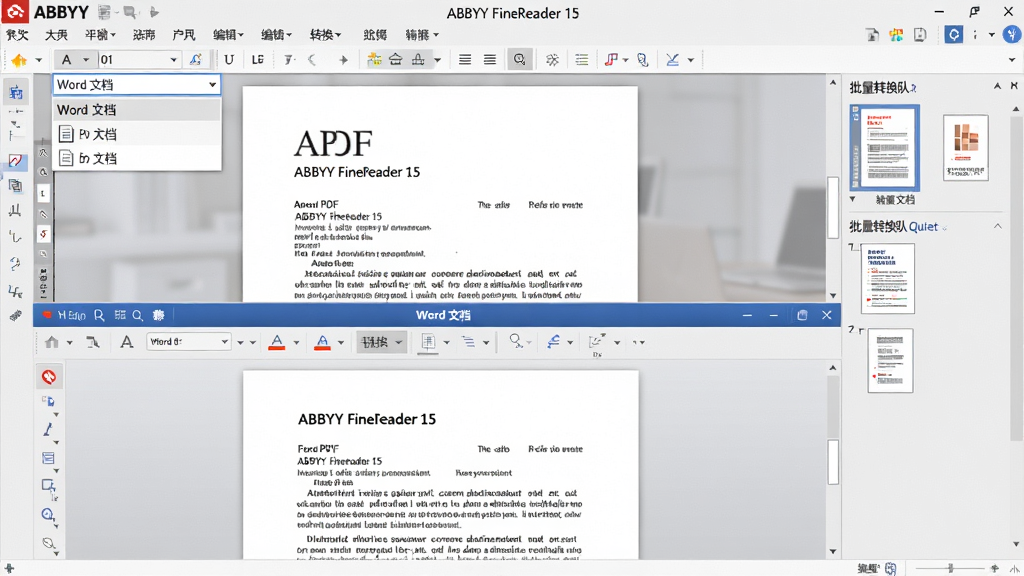Click the second justified-lines alignment button

pos(490,59)
